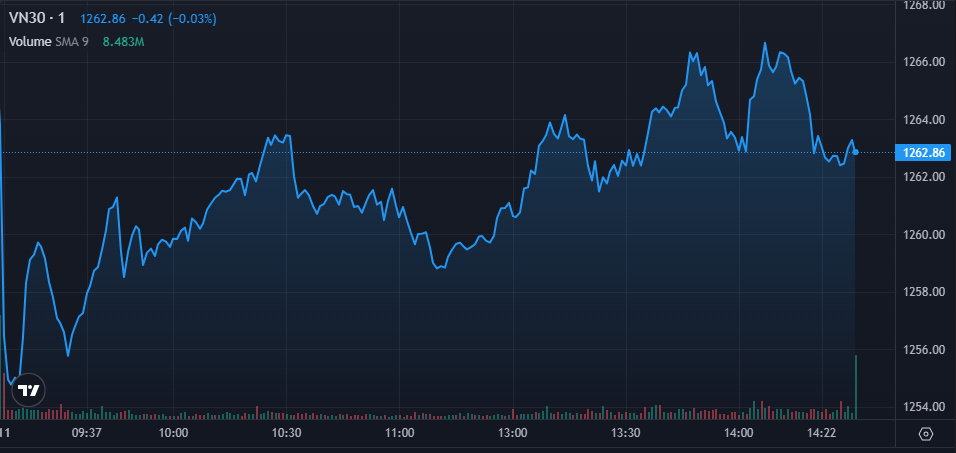Click the Volume SMA 9 legend
The width and height of the screenshot is (956, 453).
point(50,42)
